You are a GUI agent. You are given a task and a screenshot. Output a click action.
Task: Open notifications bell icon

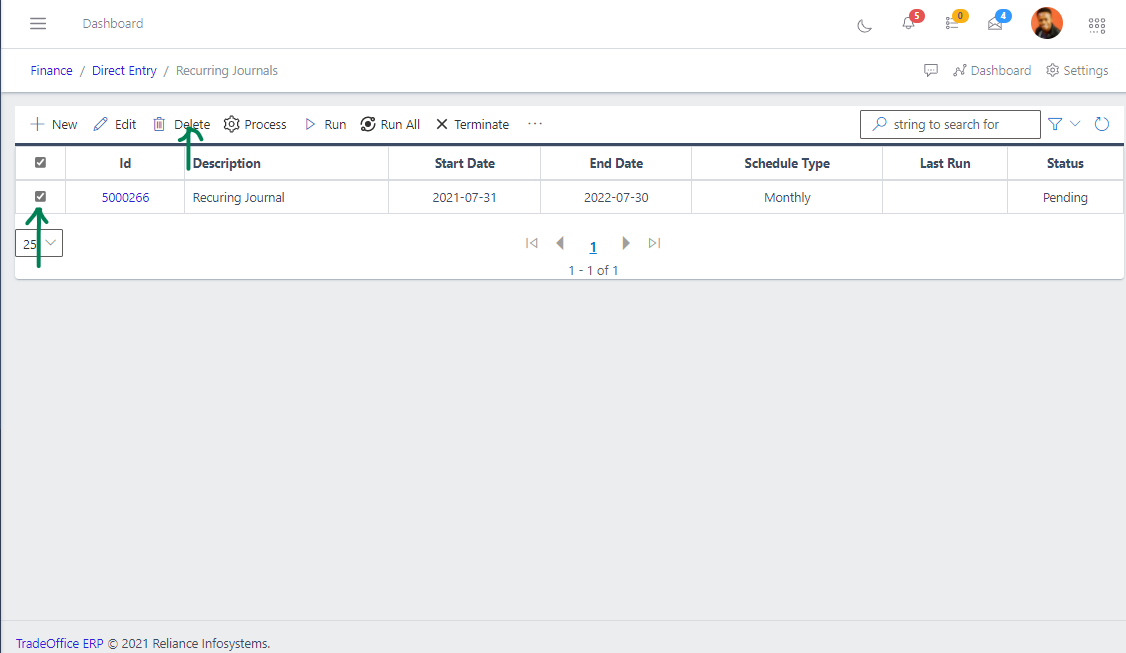point(908,24)
